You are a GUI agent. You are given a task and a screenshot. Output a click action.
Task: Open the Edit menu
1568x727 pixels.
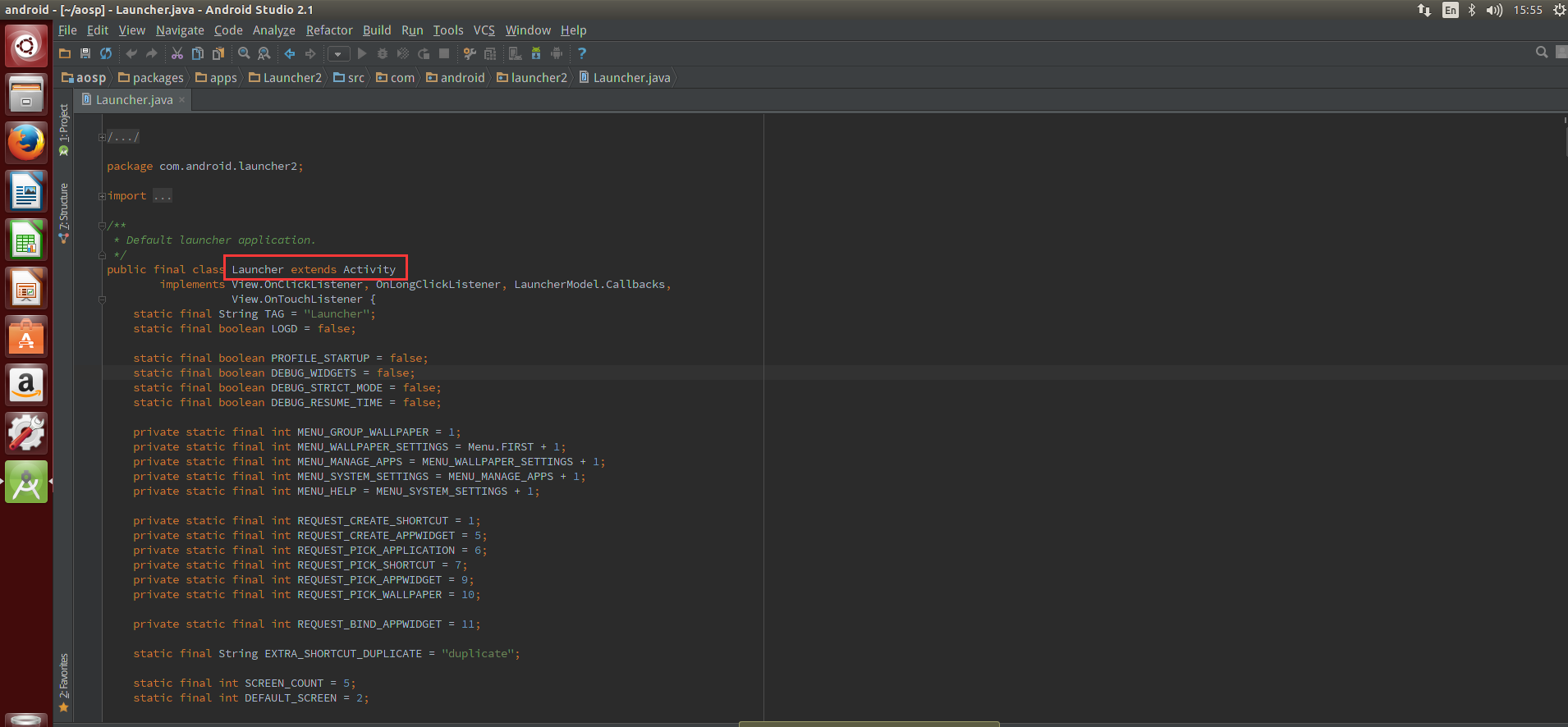click(x=98, y=30)
